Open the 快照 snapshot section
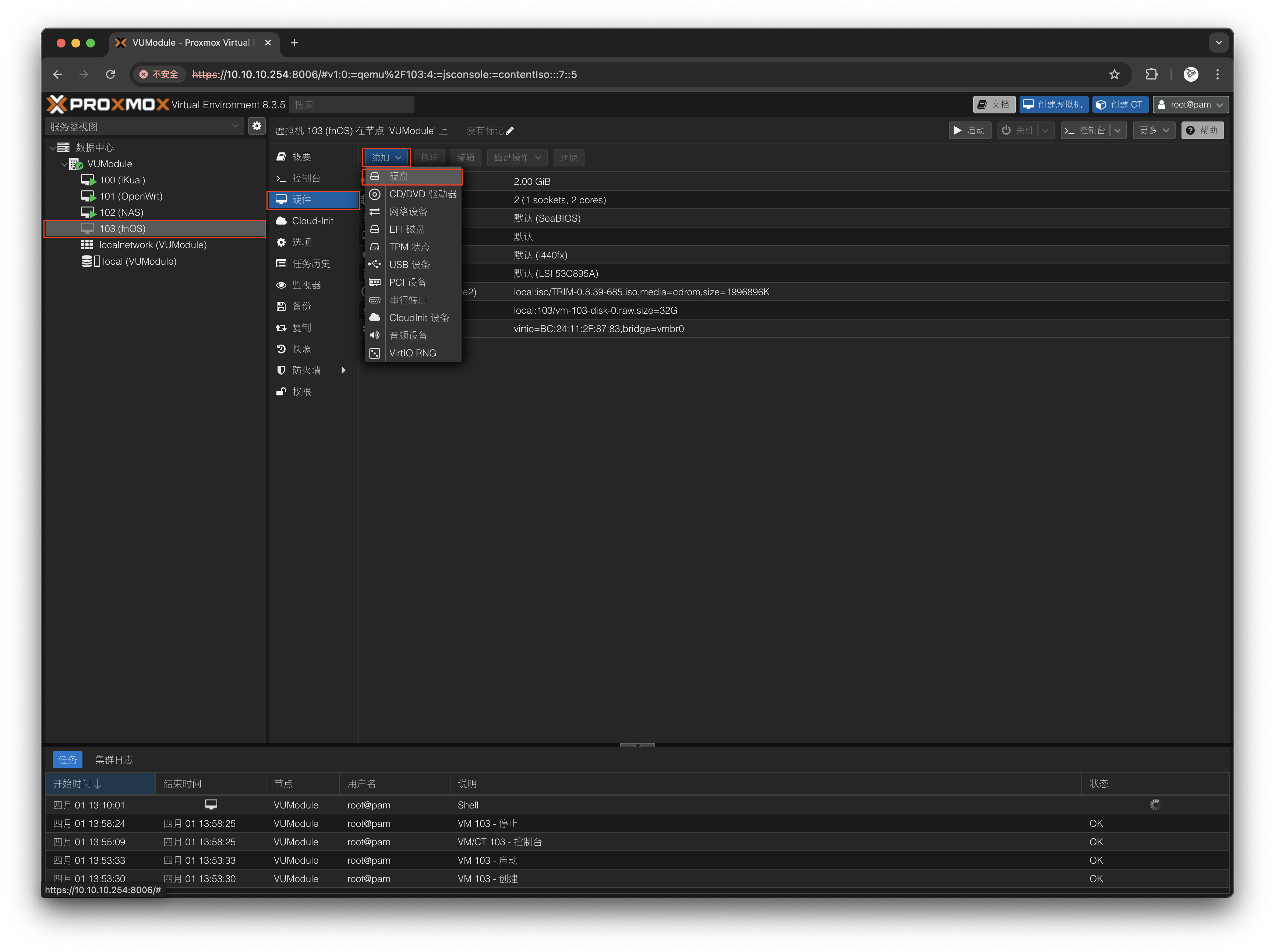The height and width of the screenshot is (952, 1275). (301, 349)
